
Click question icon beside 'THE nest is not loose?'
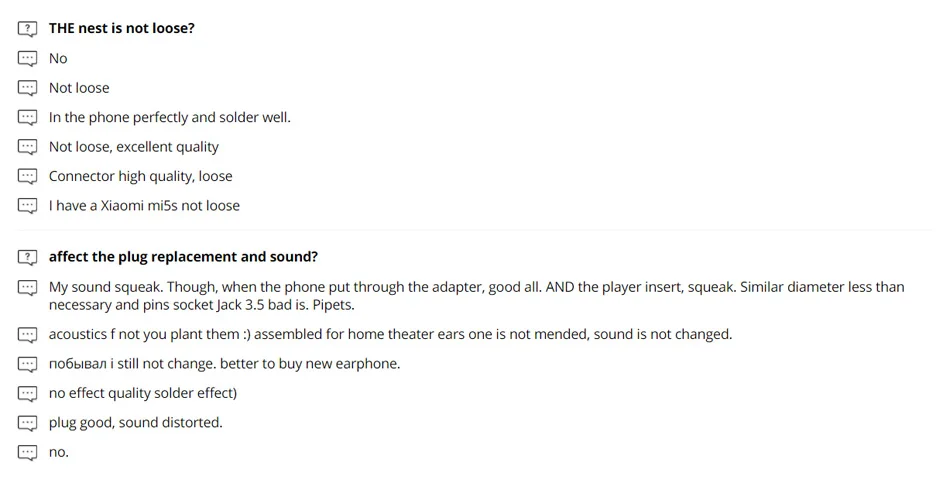(x=28, y=29)
